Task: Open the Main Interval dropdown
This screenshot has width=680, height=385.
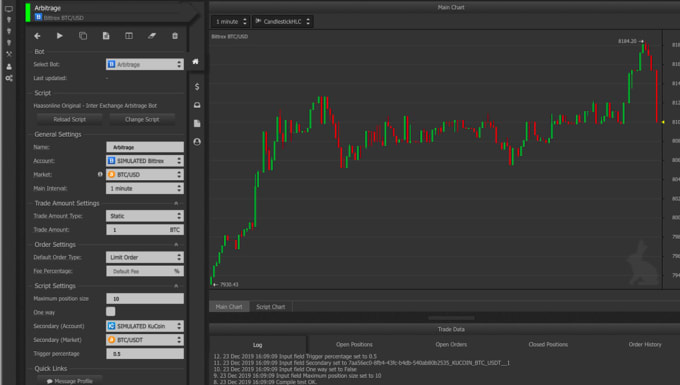Action: [145, 189]
